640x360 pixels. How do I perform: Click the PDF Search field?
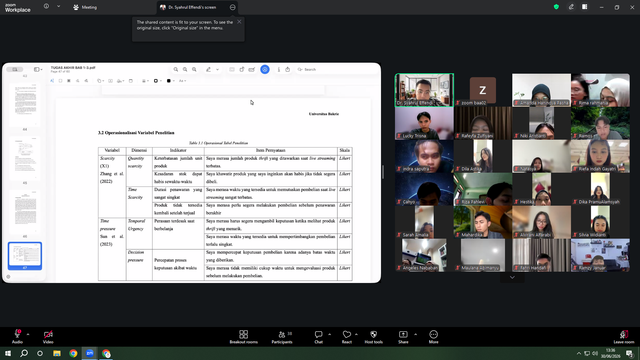[337, 69]
